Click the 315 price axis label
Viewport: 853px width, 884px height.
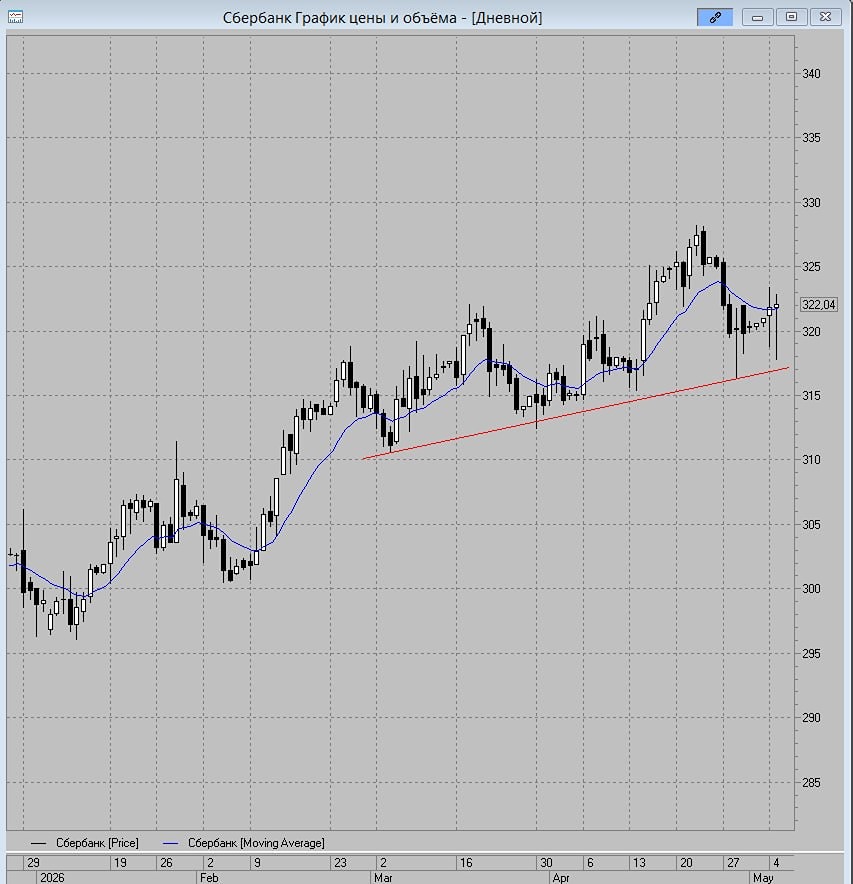[811, 396]
